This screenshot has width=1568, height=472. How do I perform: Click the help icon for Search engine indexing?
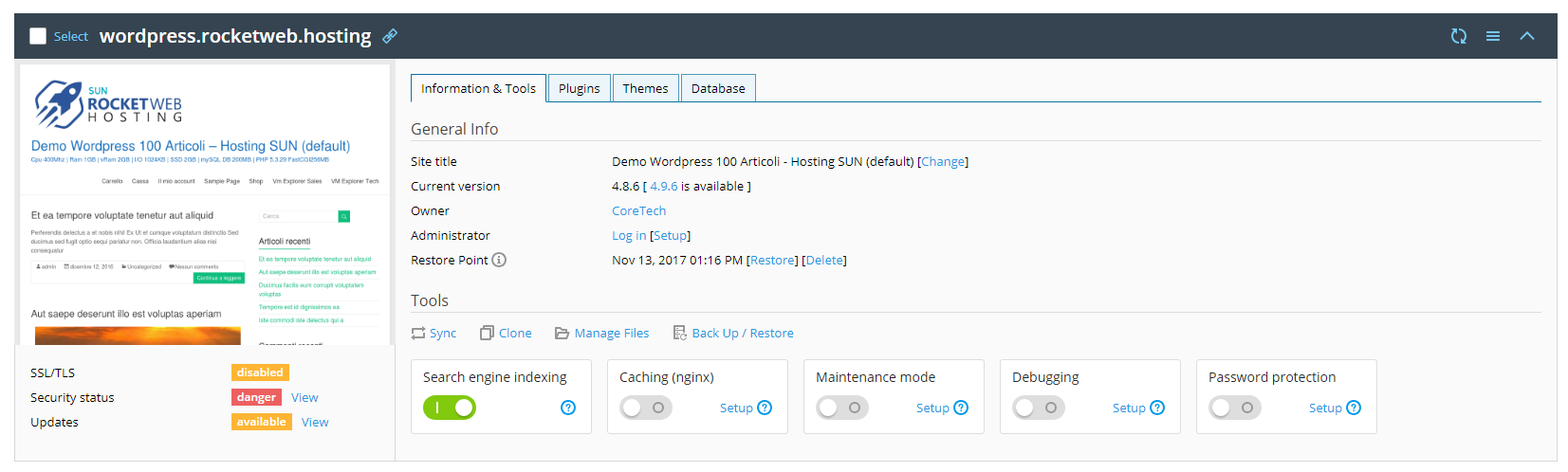point(568,408)
